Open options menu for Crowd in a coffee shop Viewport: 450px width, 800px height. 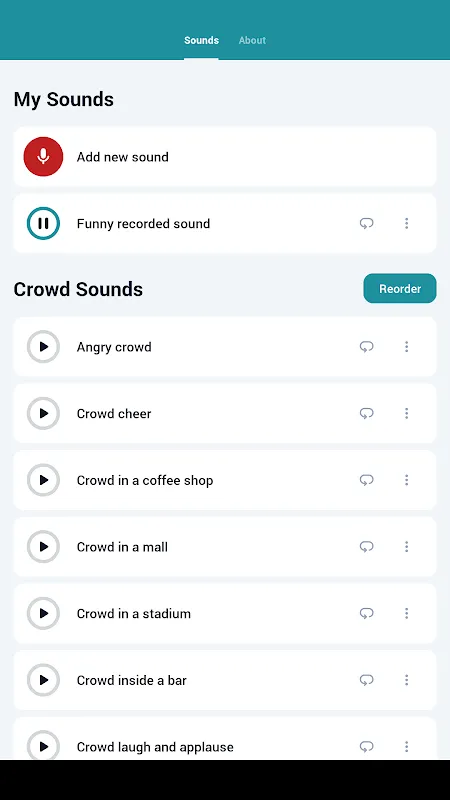pos(407,480)
